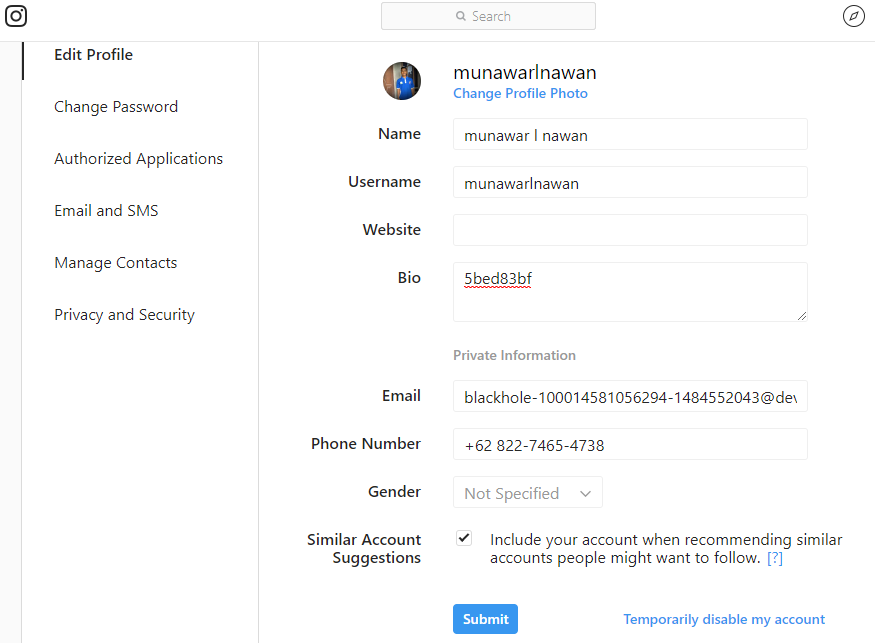Click the profile photo thumbnail
Image resolution: width=875 pixels, height=643 pixels.
click(402, 81)
